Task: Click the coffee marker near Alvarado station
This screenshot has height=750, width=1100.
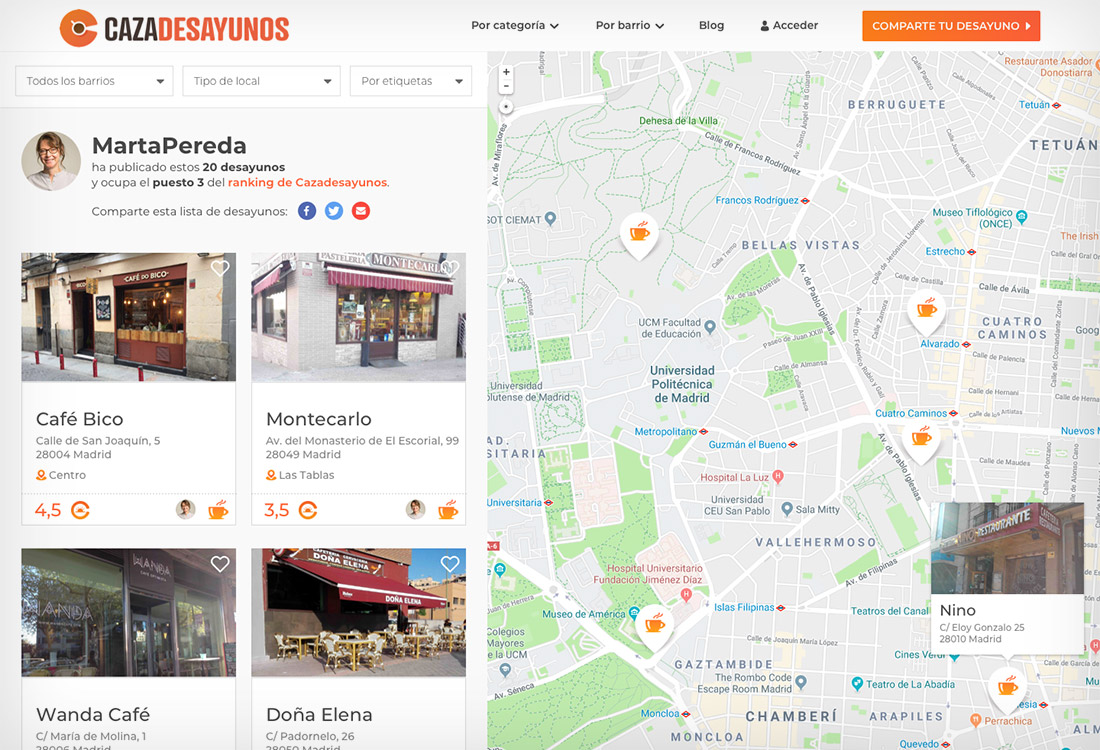Action: coord(927,309)
